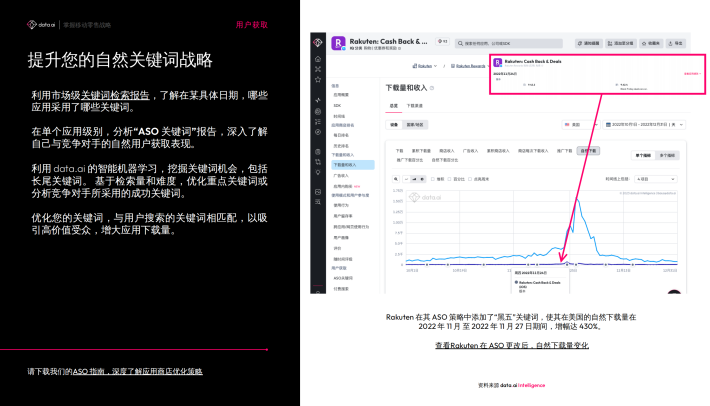The height and width of the screenshot is (406, 710).
Task: Open the date range picker dropdown
Action: (644, 124)
